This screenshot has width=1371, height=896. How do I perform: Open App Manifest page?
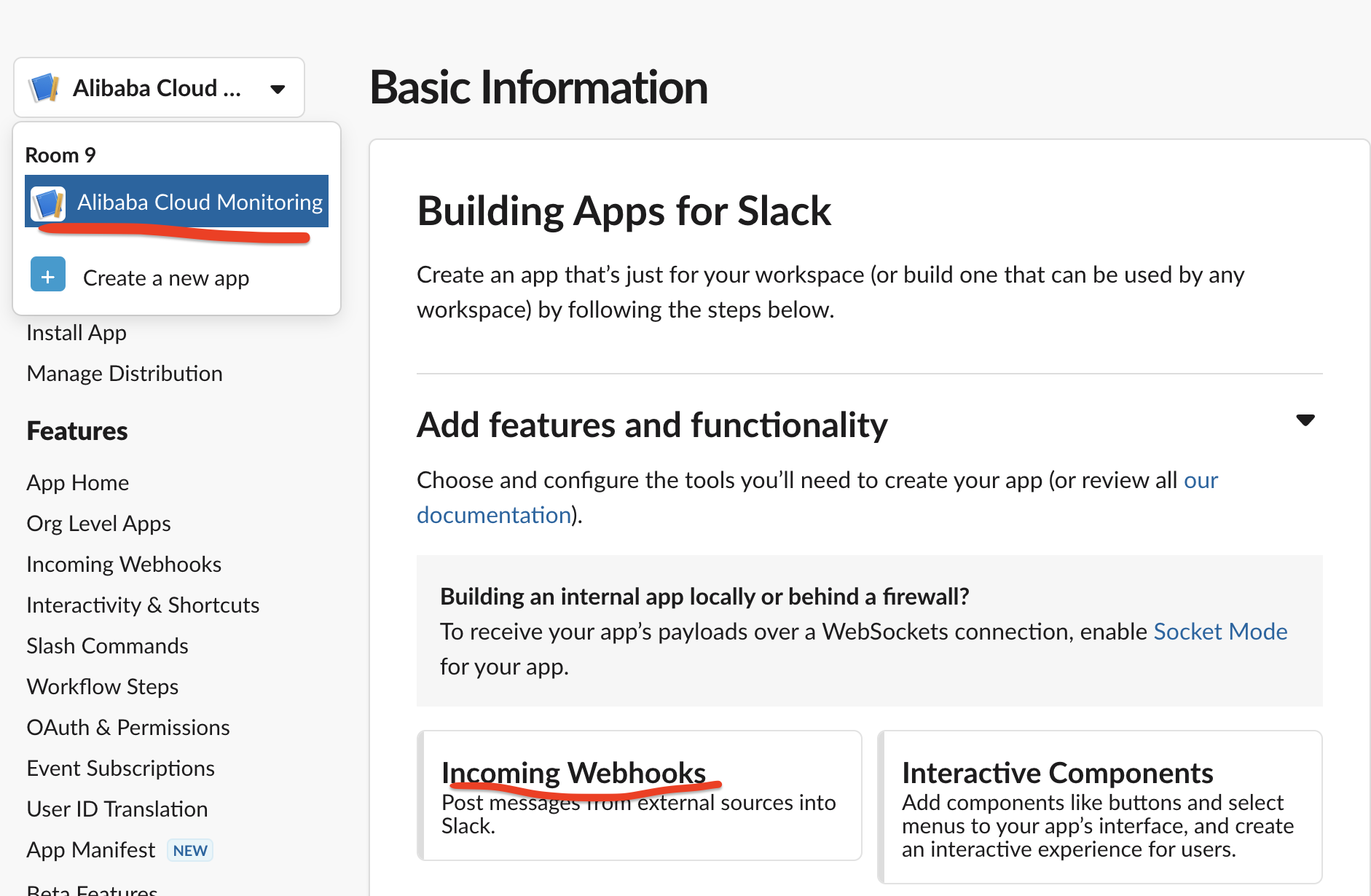pos(90,850)
